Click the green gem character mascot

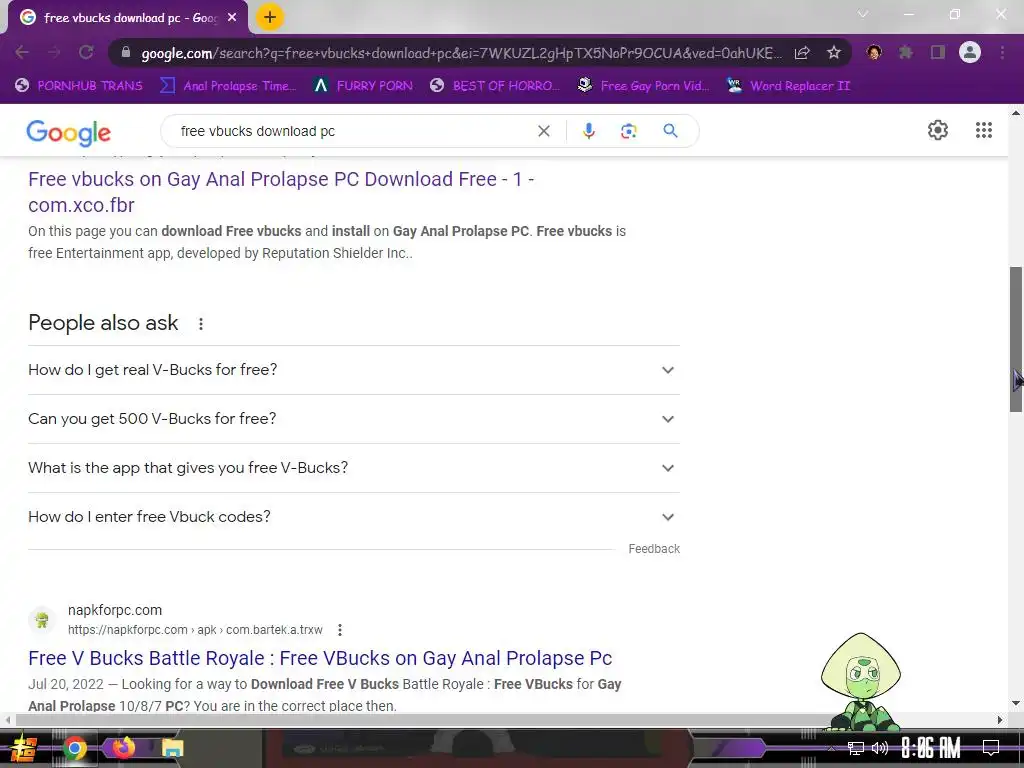pyautogui.click(x=861, y=681)
